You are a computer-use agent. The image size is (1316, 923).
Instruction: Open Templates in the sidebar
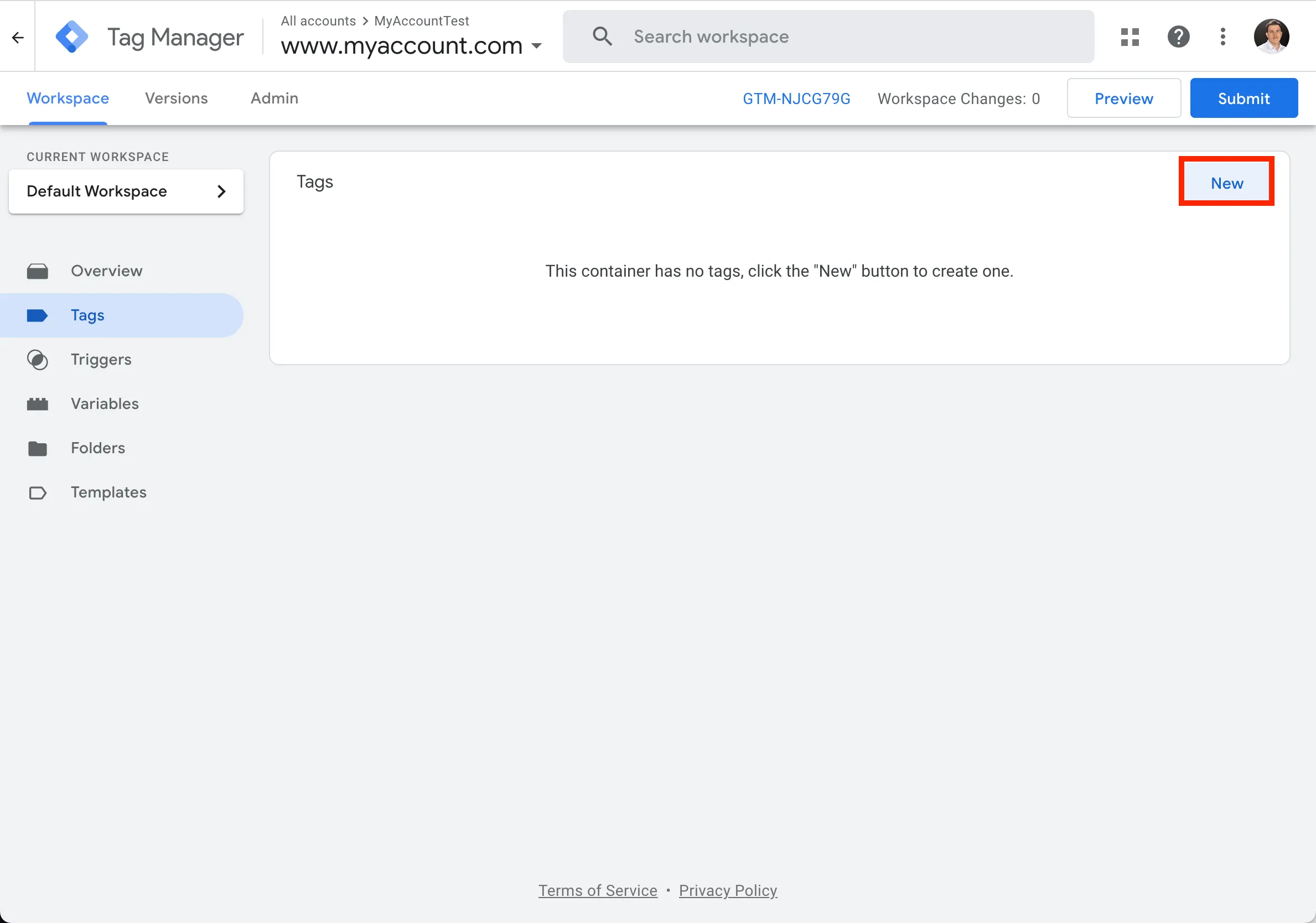tap(108, 492)
